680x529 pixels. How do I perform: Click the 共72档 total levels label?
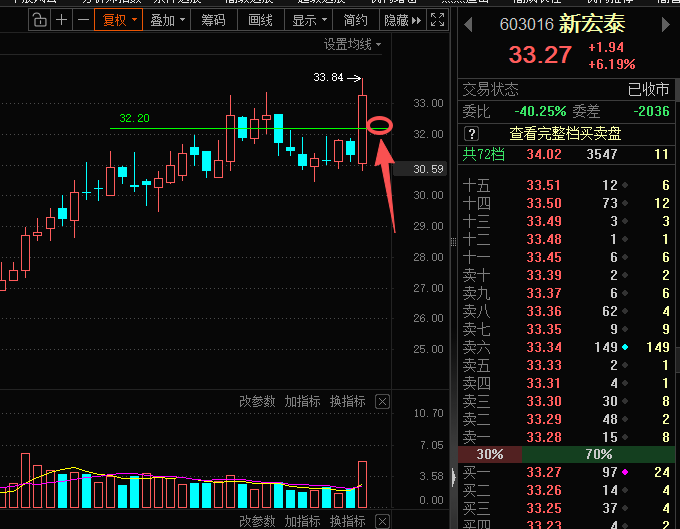[484, 154]
